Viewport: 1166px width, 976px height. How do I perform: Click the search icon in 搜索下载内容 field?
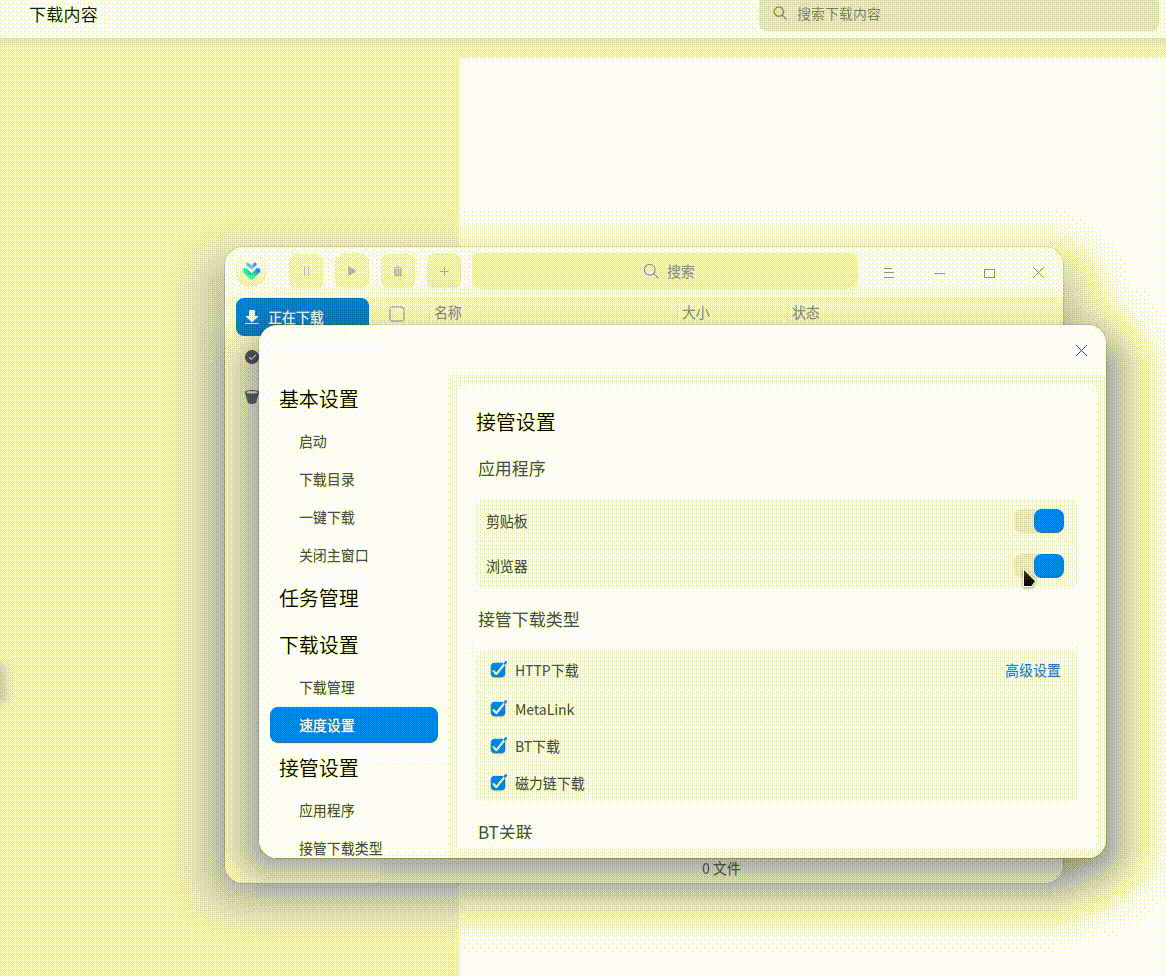point(779,13)
